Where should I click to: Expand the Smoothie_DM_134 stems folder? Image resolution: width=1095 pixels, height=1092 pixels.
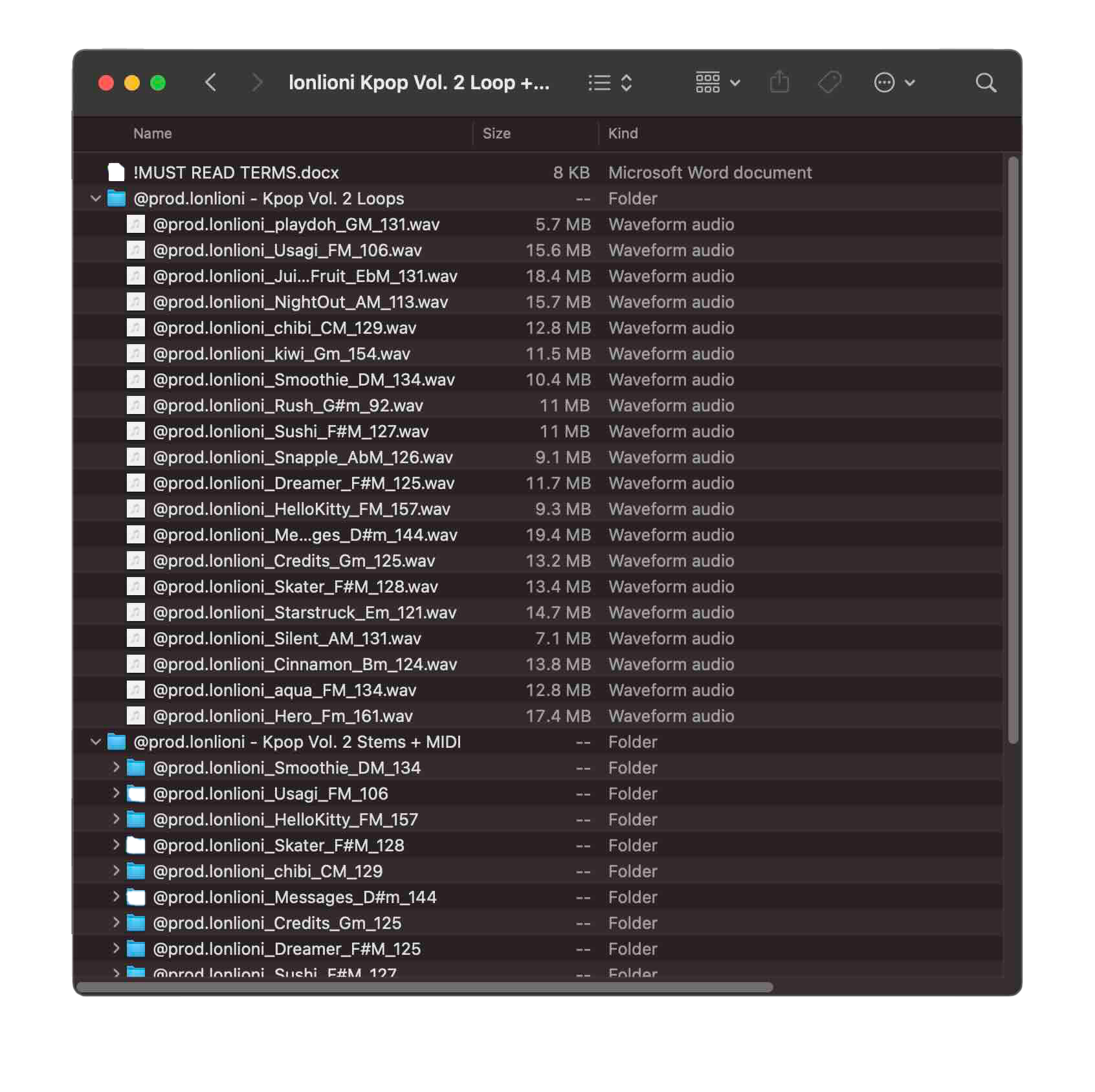click(x=116, y=768)
